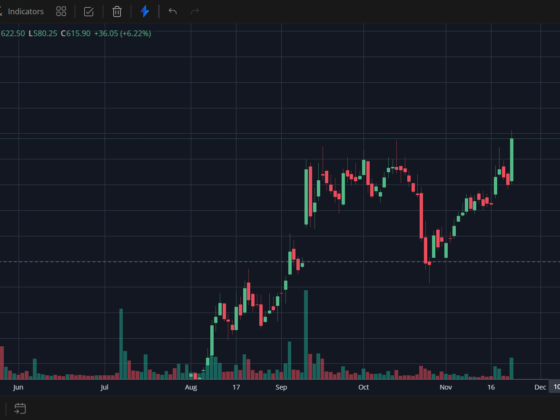Click the tallest green volume bar in September
The width and height of the screenshot is (560, 420).
coord(306,335)
